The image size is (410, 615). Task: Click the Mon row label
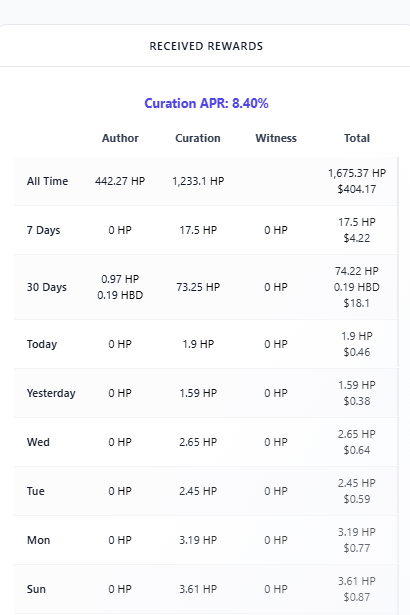pos(38,540)
